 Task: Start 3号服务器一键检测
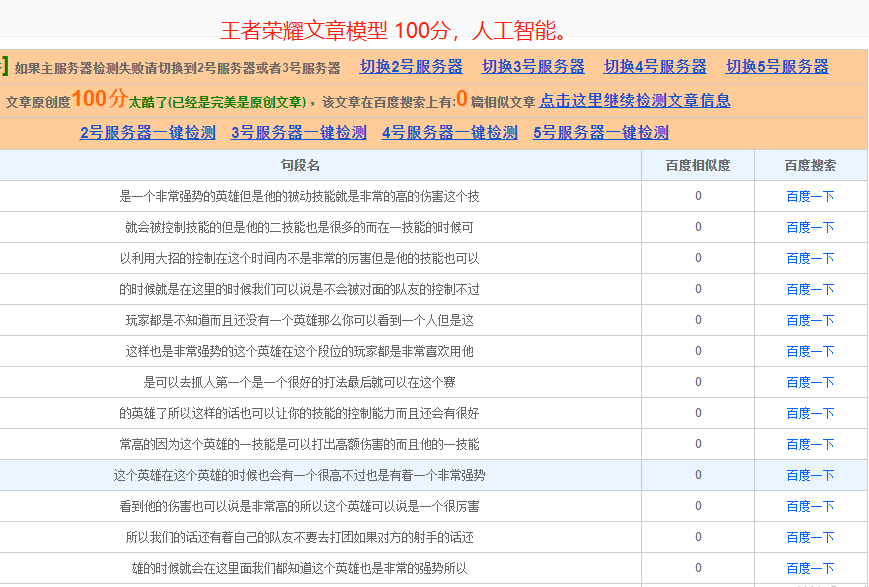click(x=298, y=132)
